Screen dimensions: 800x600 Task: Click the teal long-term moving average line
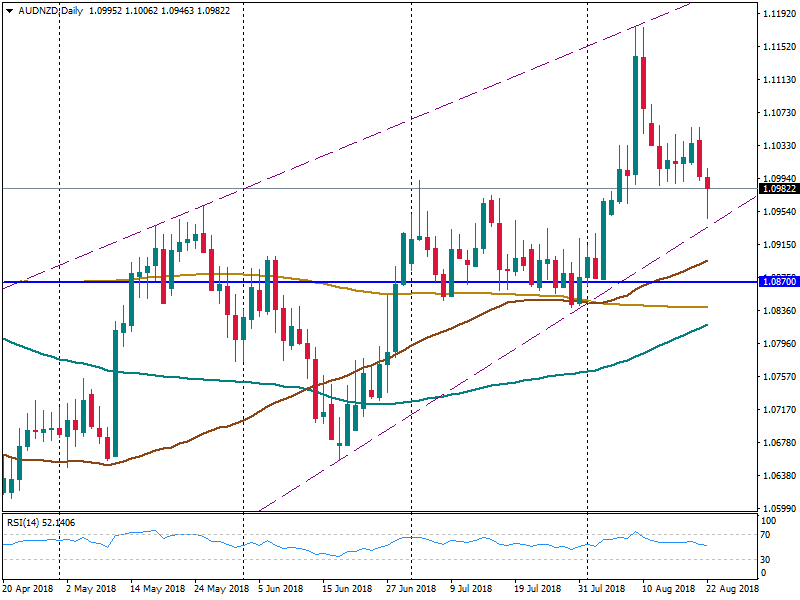click(200, 379)
